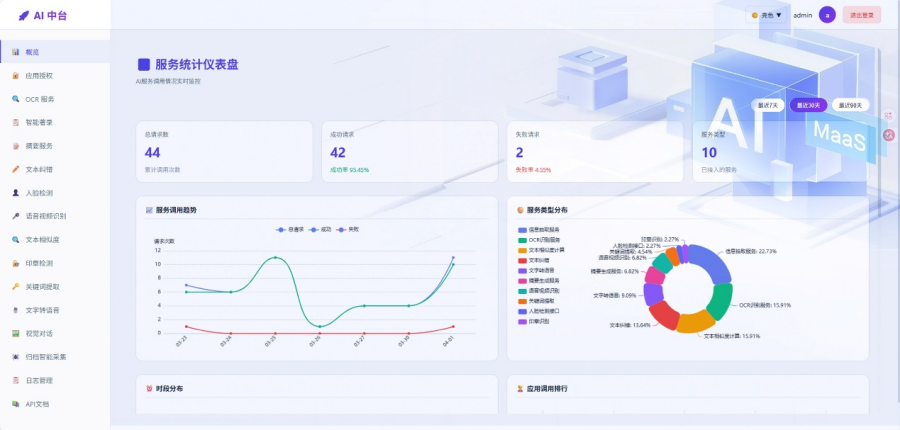The width and height of the screenshot is (900, 430).
Task: Click the trophy icon beside 应用调用排行 title
Action: 521,389
